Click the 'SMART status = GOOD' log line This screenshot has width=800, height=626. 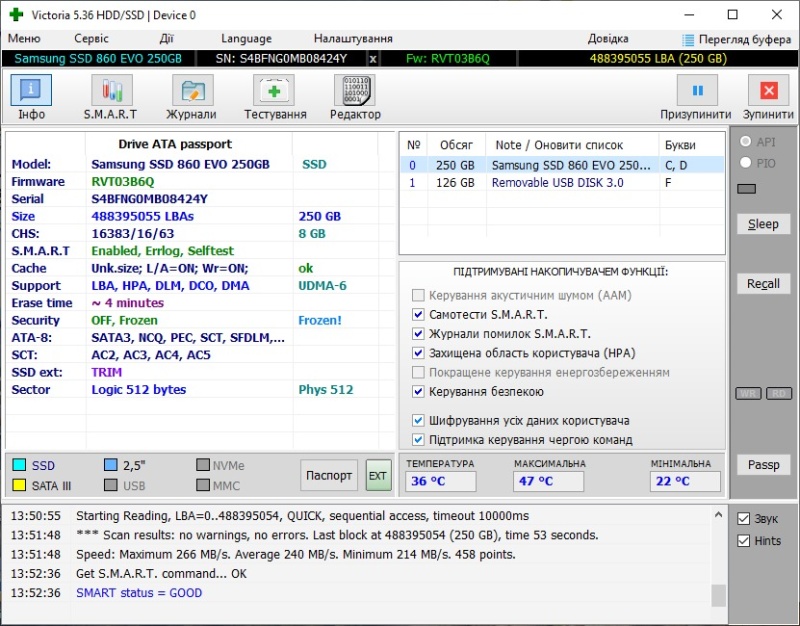[x=139, y=593]
